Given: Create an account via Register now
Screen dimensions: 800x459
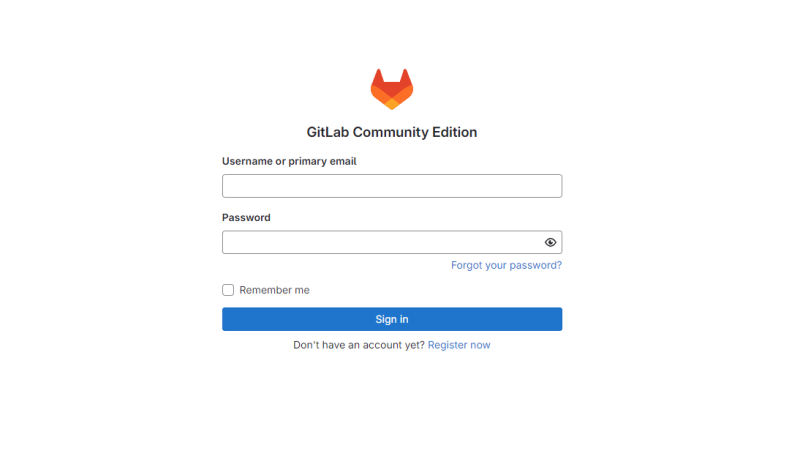Looking at the screenshot, I should pos(459,345).
